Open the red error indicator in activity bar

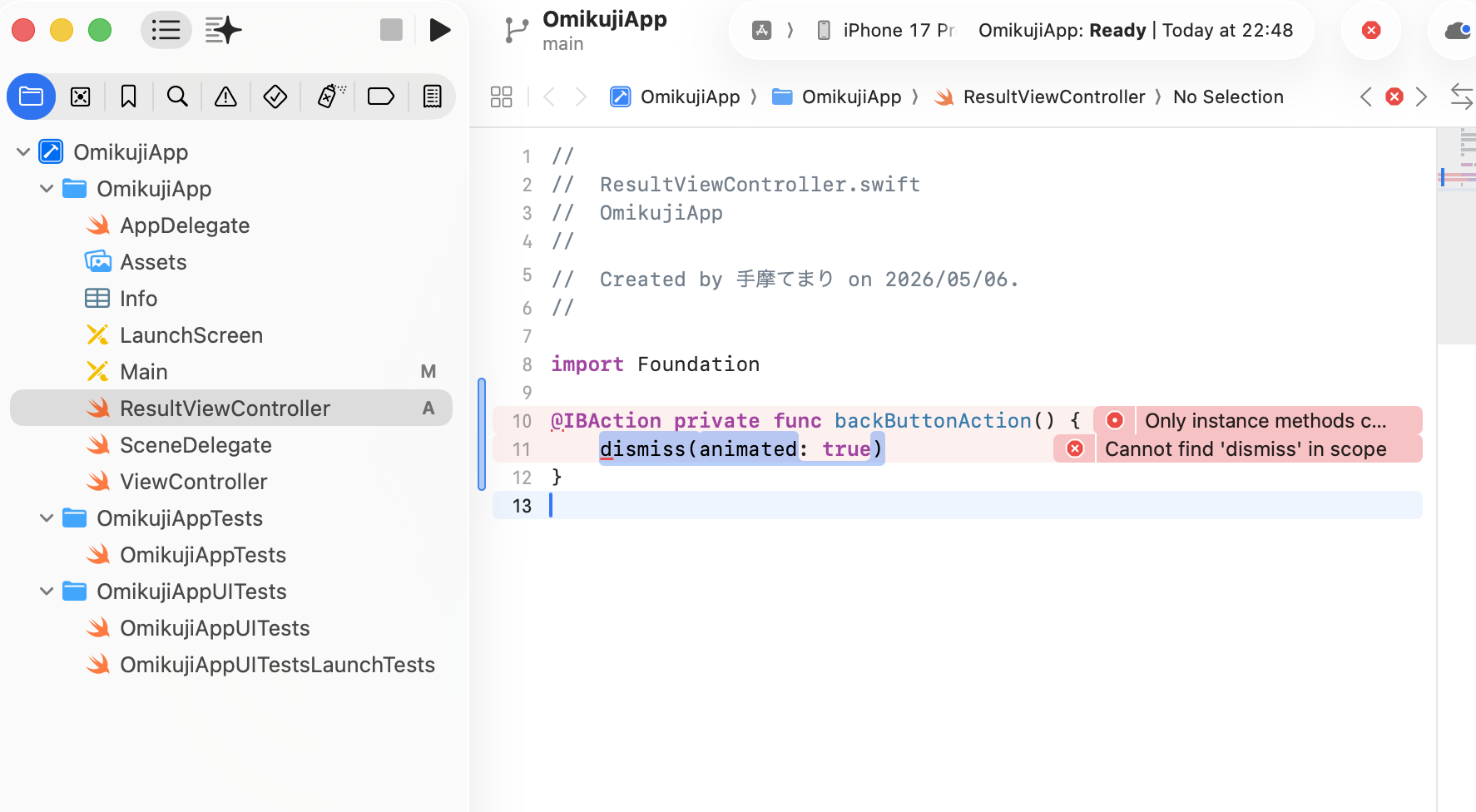1371,31
